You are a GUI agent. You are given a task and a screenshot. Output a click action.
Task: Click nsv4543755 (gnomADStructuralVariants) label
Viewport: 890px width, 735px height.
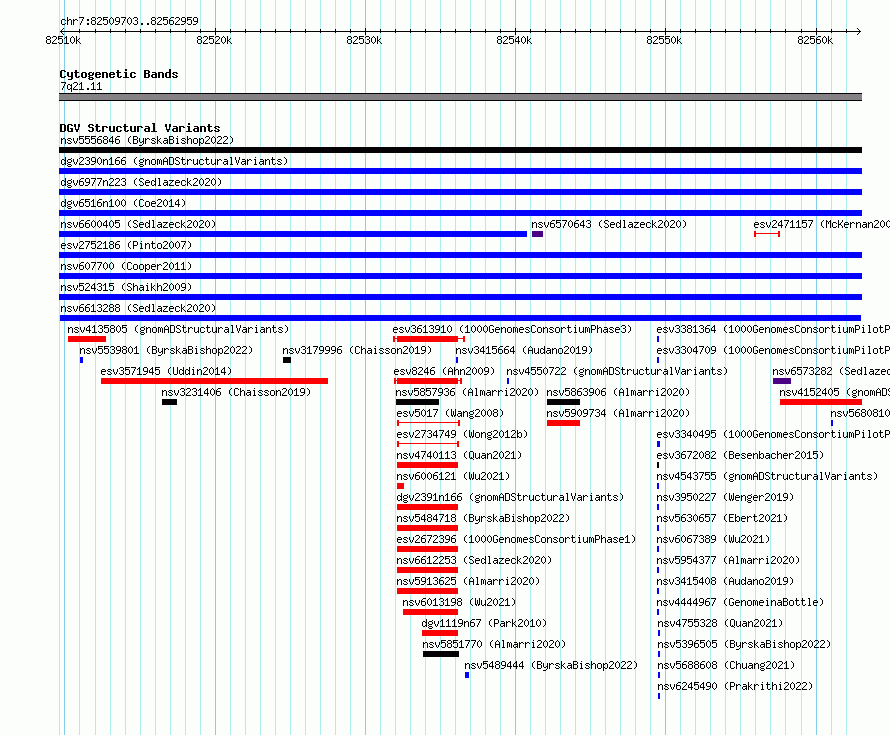coord(767,476)
